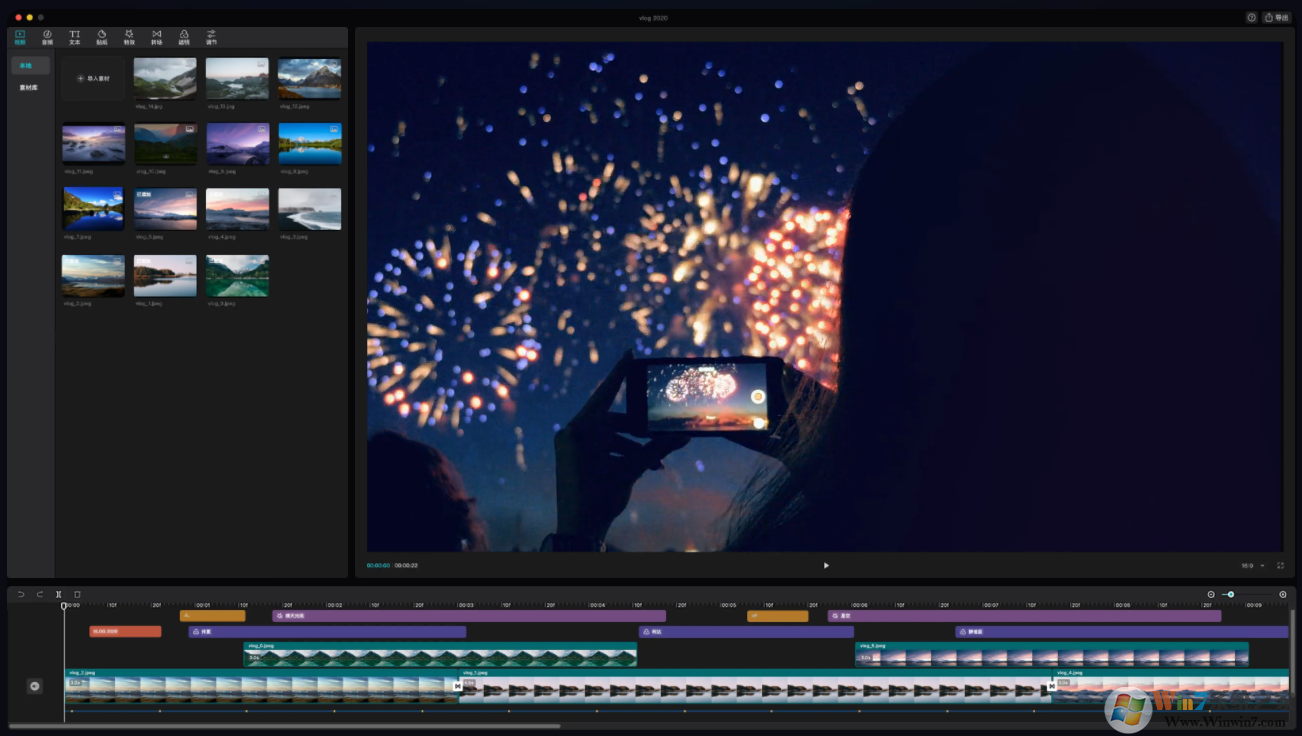Play the preview video
Viewport: 1302px width, 736px height.
[x=826, y=566]
